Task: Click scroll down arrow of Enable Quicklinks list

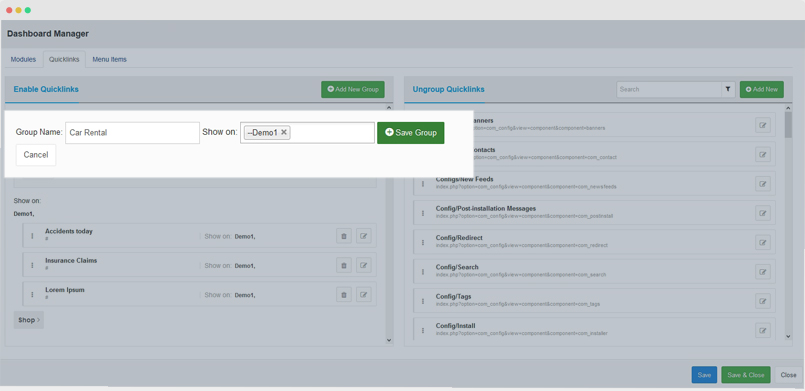Action: coord(389,340)
